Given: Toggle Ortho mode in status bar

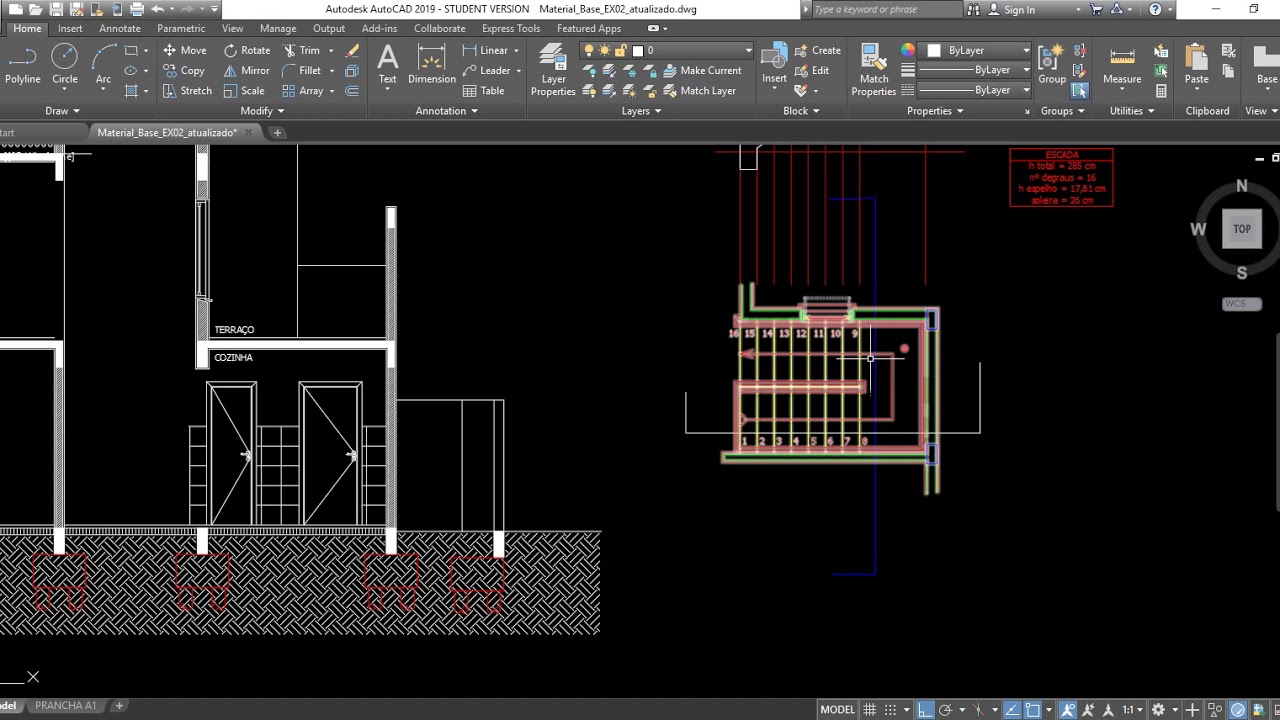Looking at the screenshot, I should (x=925, y=710).
